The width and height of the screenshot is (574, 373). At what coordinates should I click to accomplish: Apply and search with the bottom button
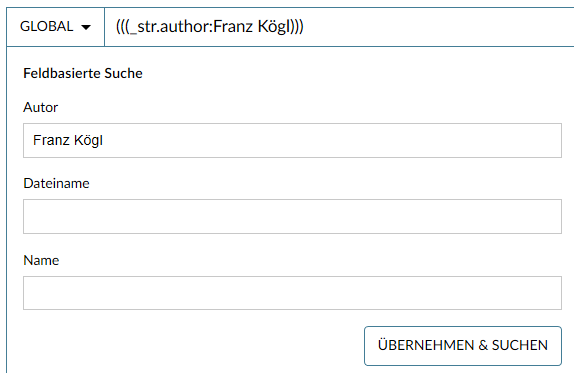tap(463, 346)
